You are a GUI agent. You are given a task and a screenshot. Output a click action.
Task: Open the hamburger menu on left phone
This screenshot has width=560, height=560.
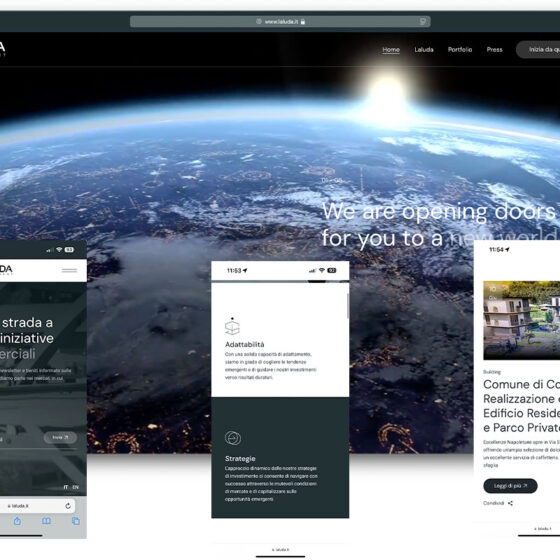[69, 270]
